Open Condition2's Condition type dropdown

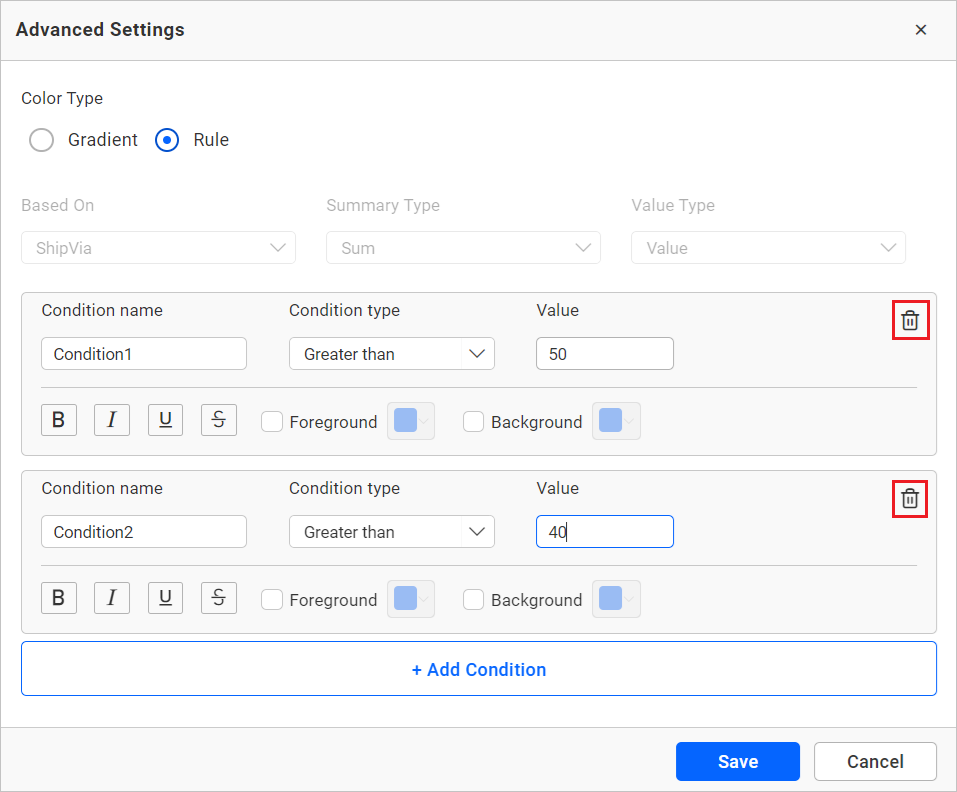tap(391, 532)
